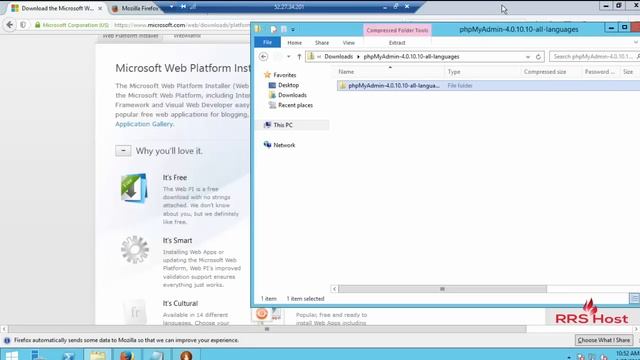Select Network in the navigation pane
640x360 pixels.
(284, 145)
